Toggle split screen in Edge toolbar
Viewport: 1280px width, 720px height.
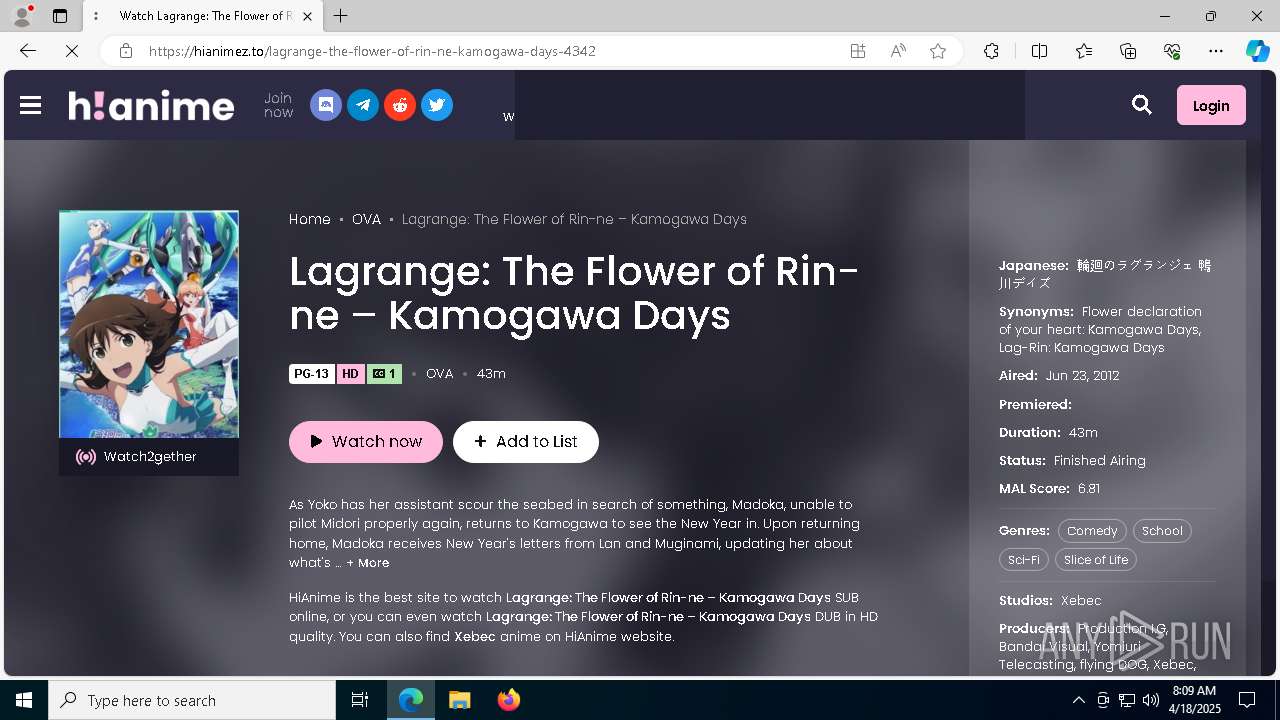coord(1039,51)
